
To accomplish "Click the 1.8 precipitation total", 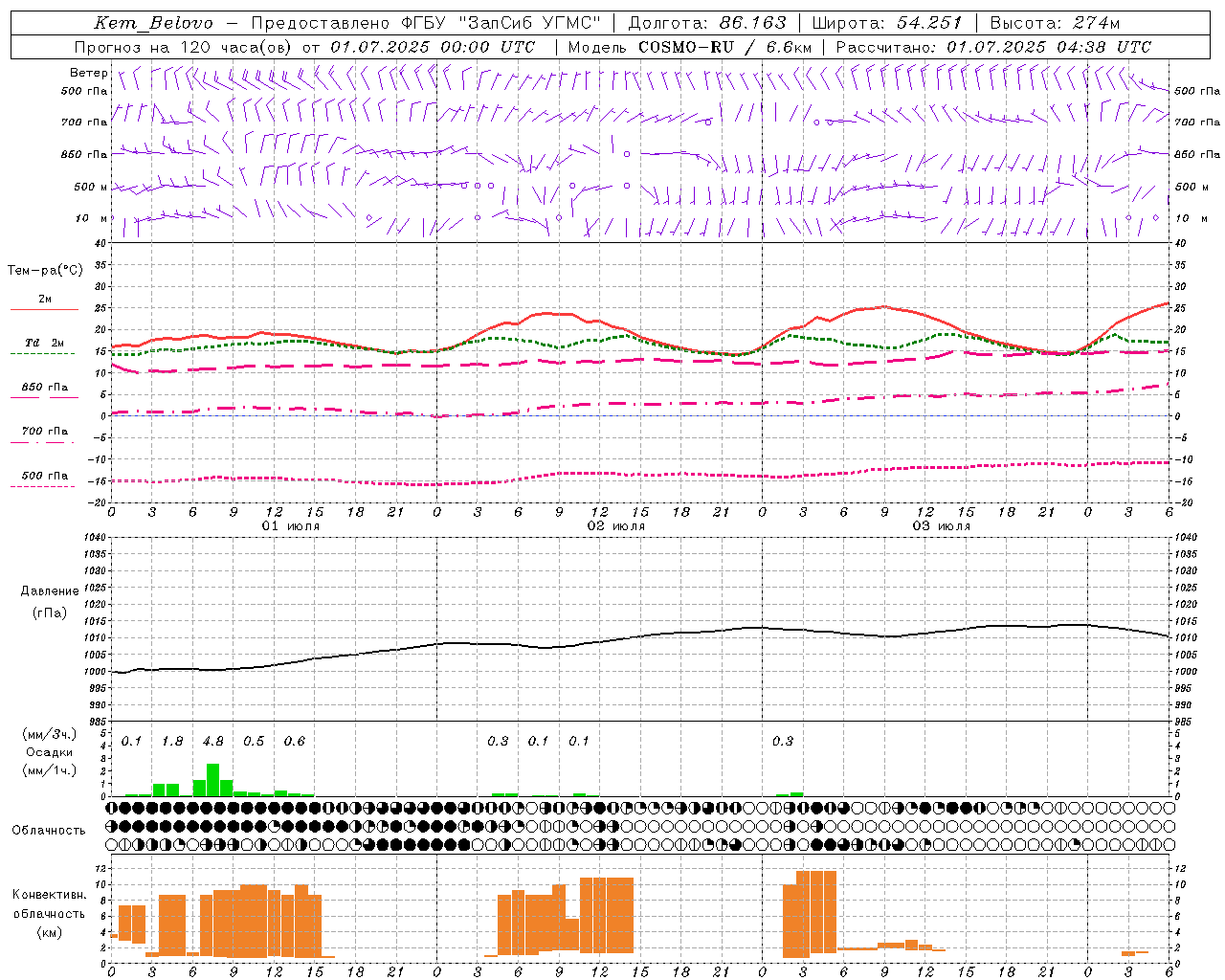I will (172, 742).
